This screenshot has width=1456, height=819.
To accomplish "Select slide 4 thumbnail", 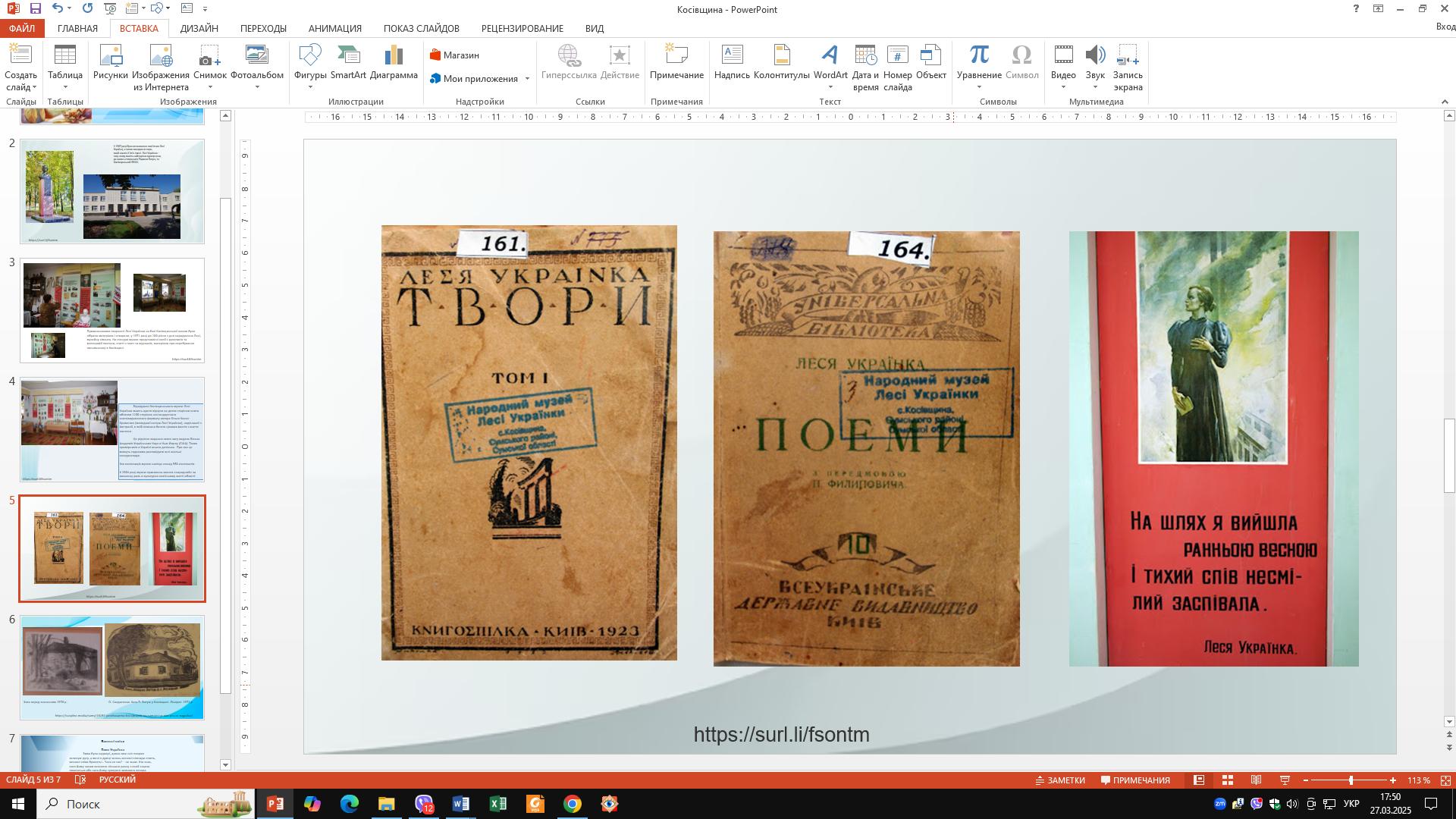I will point(112,429).
